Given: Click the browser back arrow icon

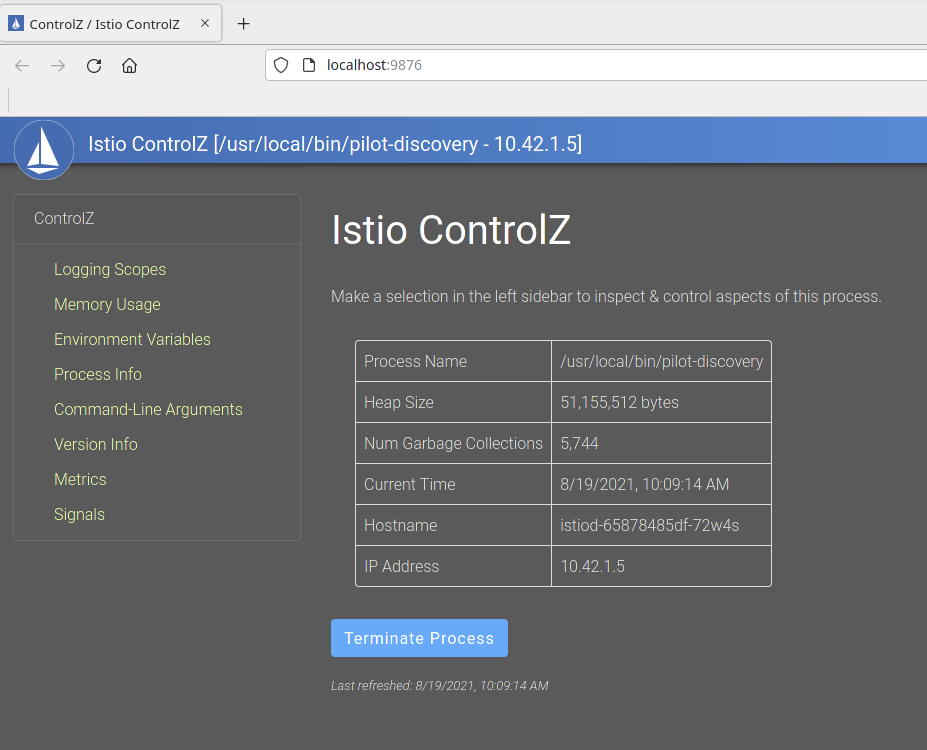Looking at the screenshot, I should (21, 65).
